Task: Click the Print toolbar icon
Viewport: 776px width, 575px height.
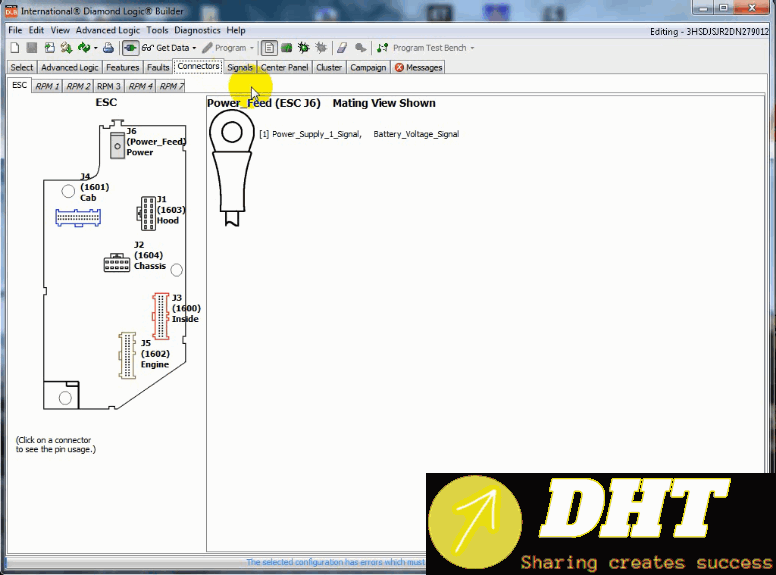Action: tap(108, 48)
